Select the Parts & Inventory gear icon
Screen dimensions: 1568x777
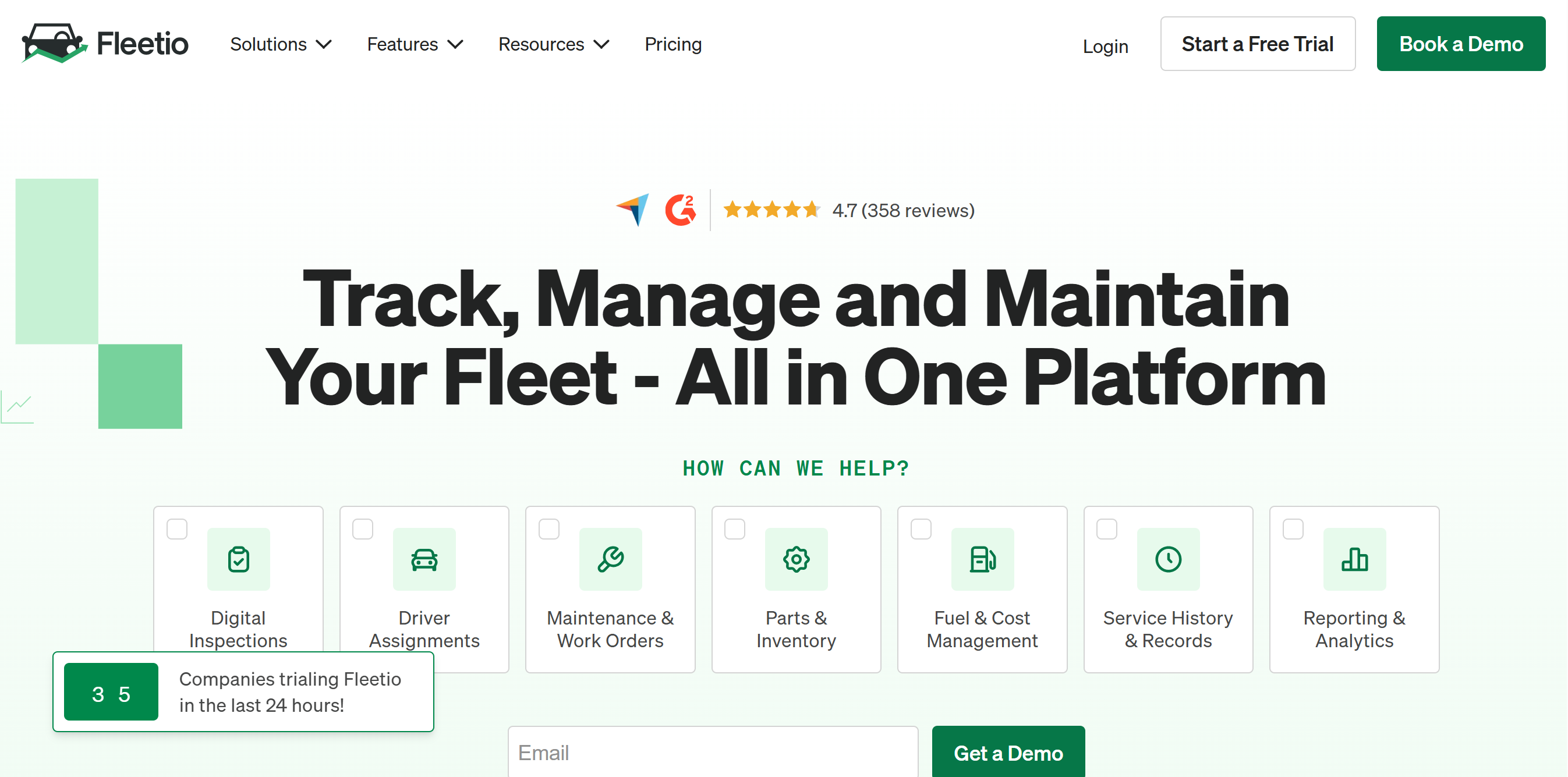(x=796, y=559)
